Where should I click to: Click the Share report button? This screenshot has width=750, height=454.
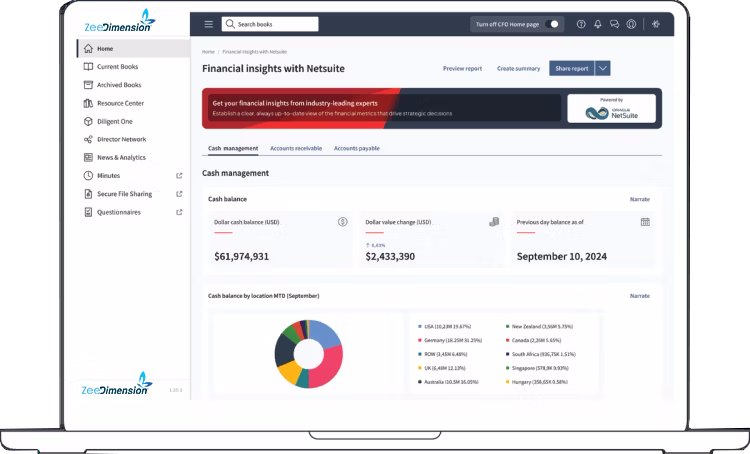[x=571, y=68]
